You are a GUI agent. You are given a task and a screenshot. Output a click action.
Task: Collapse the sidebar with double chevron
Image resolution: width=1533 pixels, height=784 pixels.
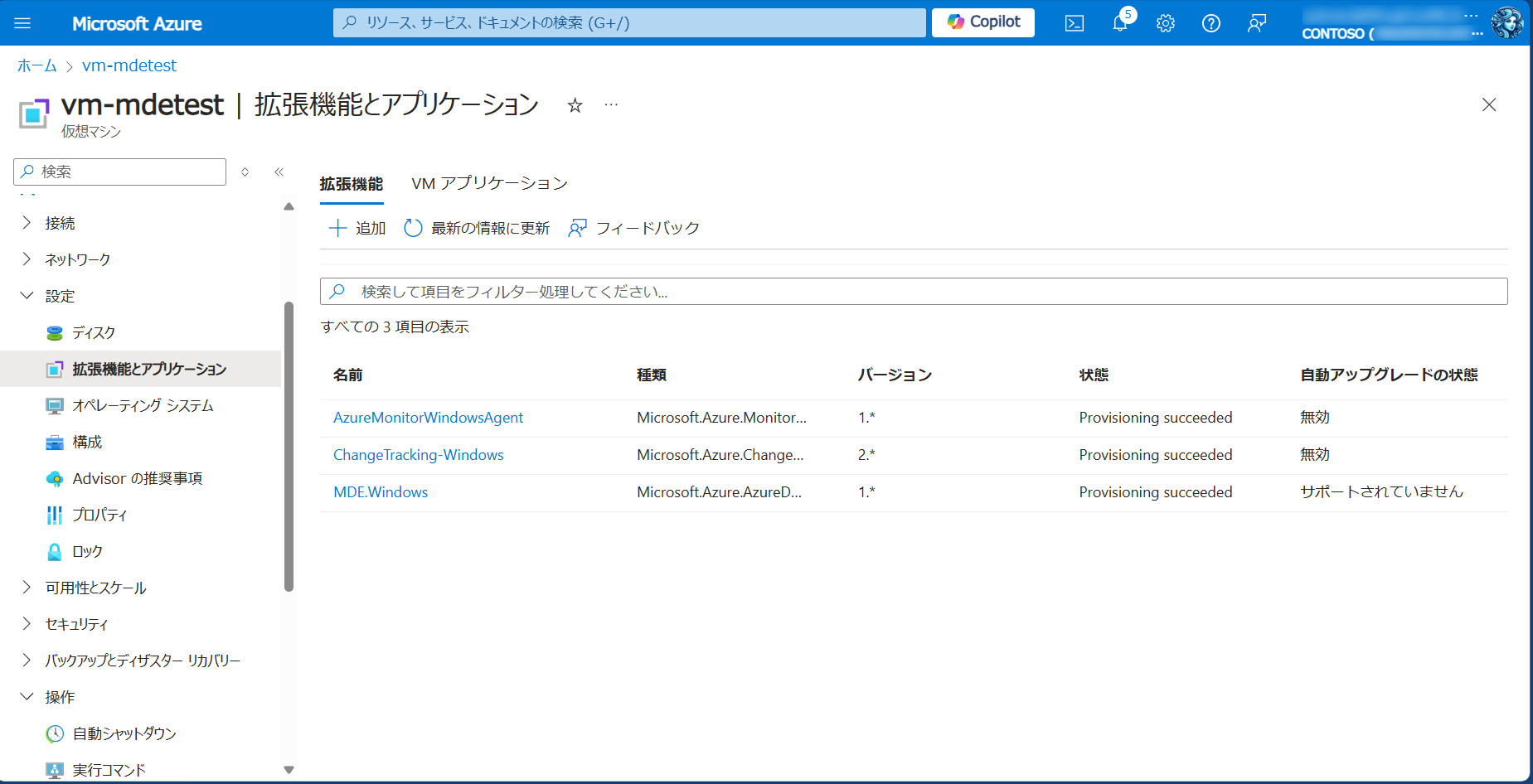point(279,172)
